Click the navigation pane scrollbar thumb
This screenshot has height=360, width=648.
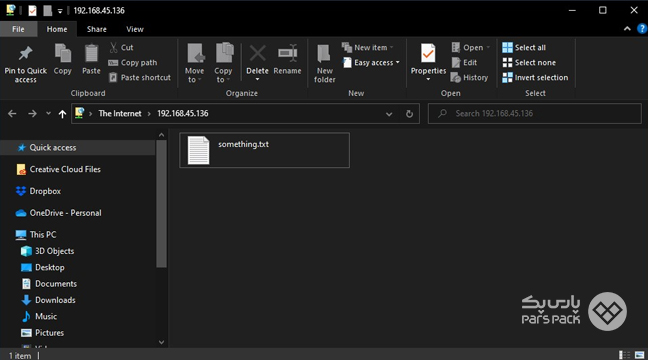[x=162, y=204]
